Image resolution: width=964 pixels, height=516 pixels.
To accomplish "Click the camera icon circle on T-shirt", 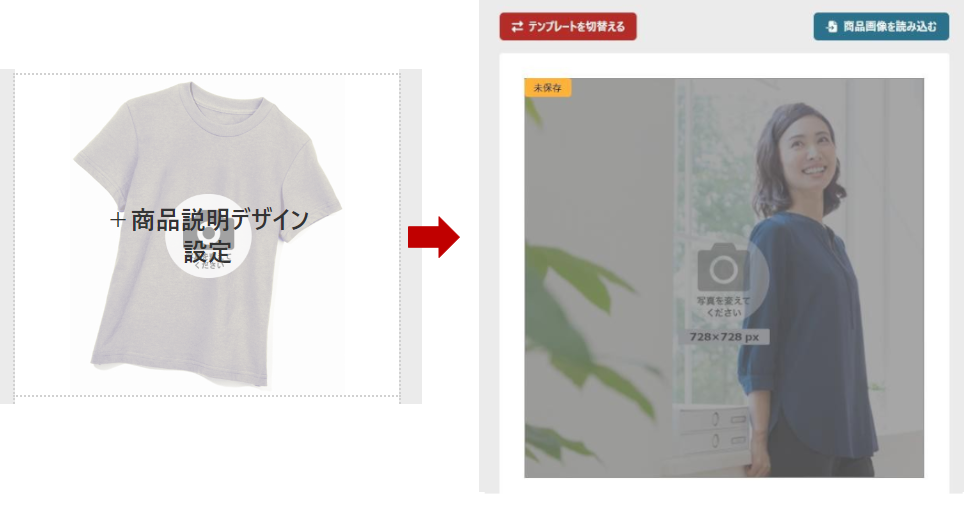I will [208, 237].
